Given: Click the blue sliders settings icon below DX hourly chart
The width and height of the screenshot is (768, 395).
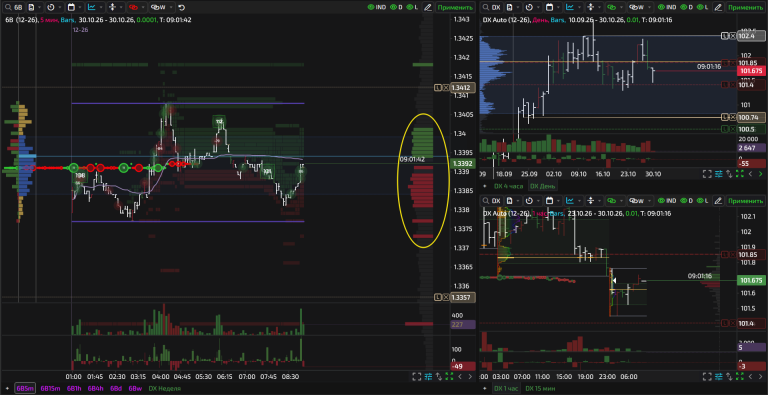Looking at the screenshot, I should click(x=719, y=376).
